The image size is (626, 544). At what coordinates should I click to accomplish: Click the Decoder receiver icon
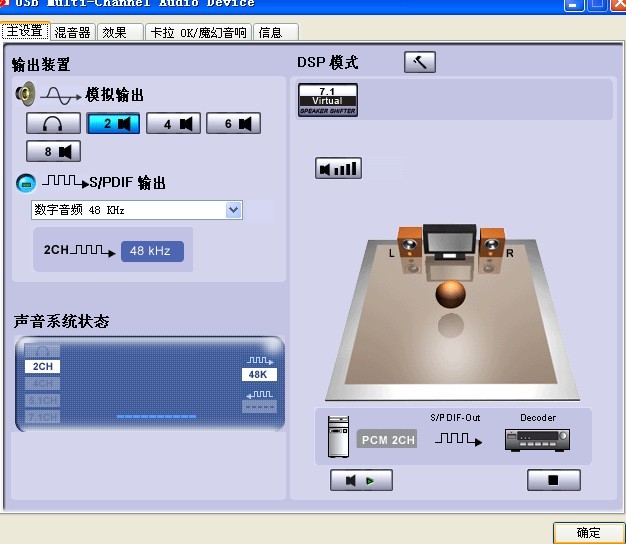[x=537, y=440]
